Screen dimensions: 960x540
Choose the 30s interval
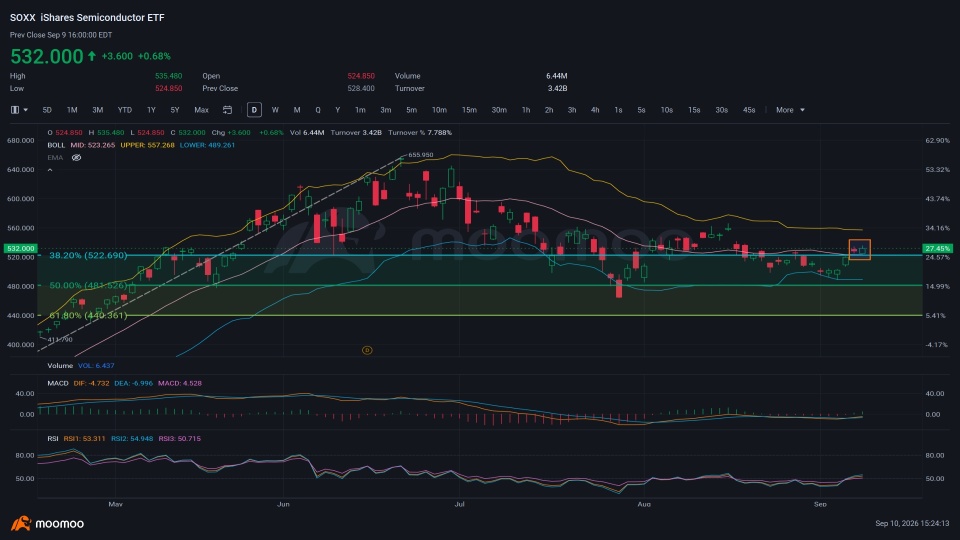click(722, 110)
